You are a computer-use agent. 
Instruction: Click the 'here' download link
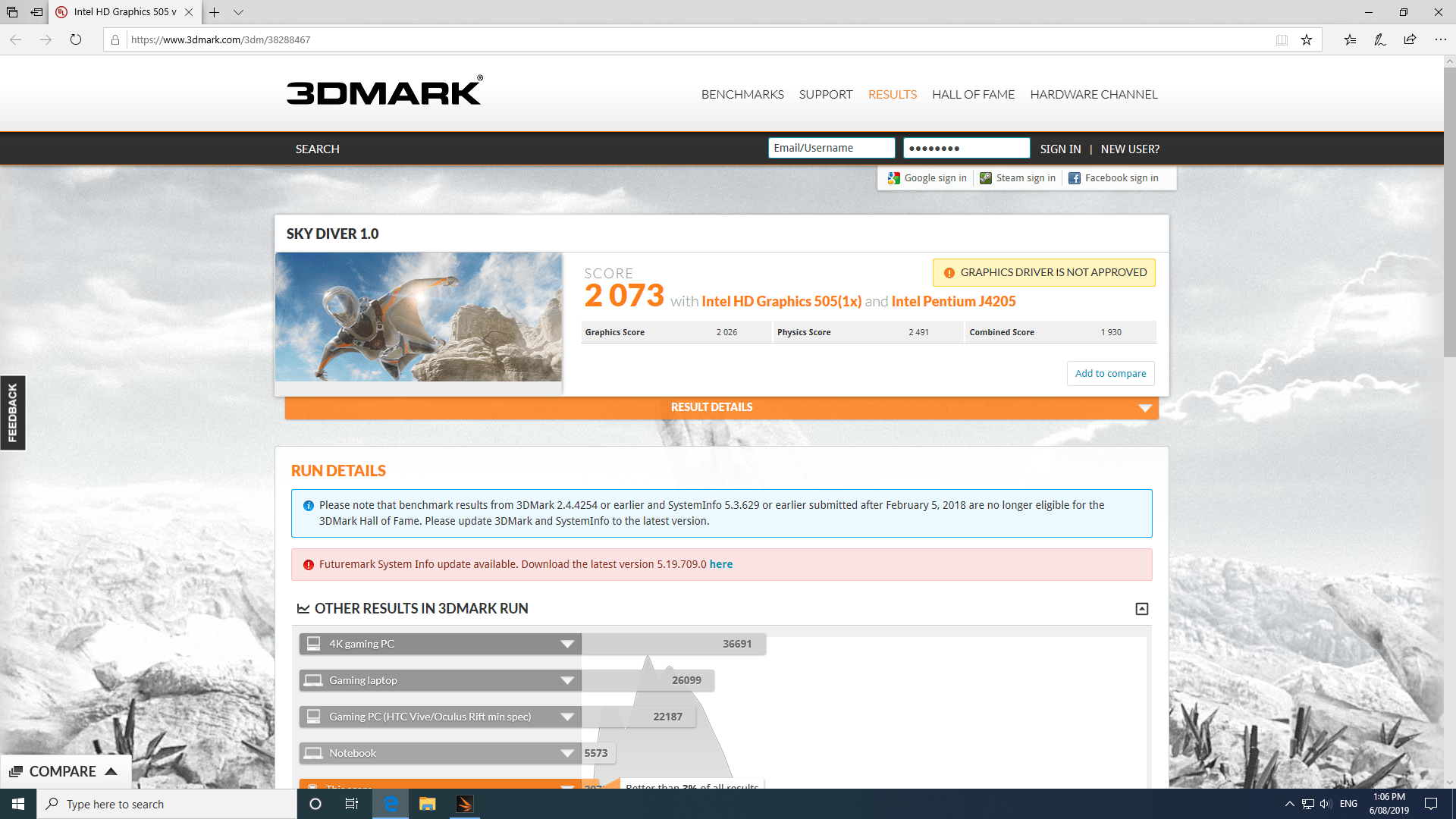pyautogui.click(x=720, y=564)
